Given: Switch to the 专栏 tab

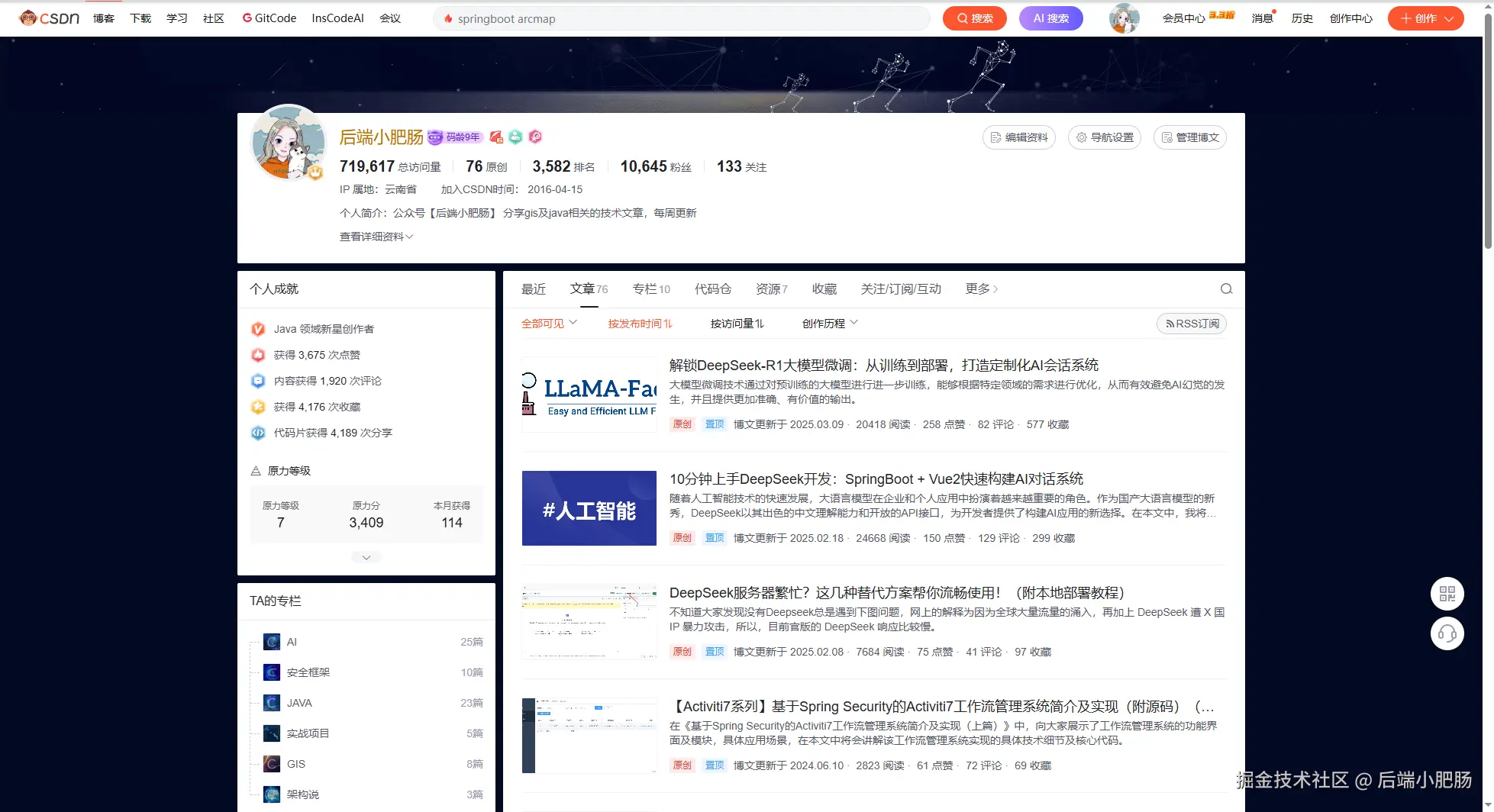Looking at the screenshot, I should [x=651, y=288].
